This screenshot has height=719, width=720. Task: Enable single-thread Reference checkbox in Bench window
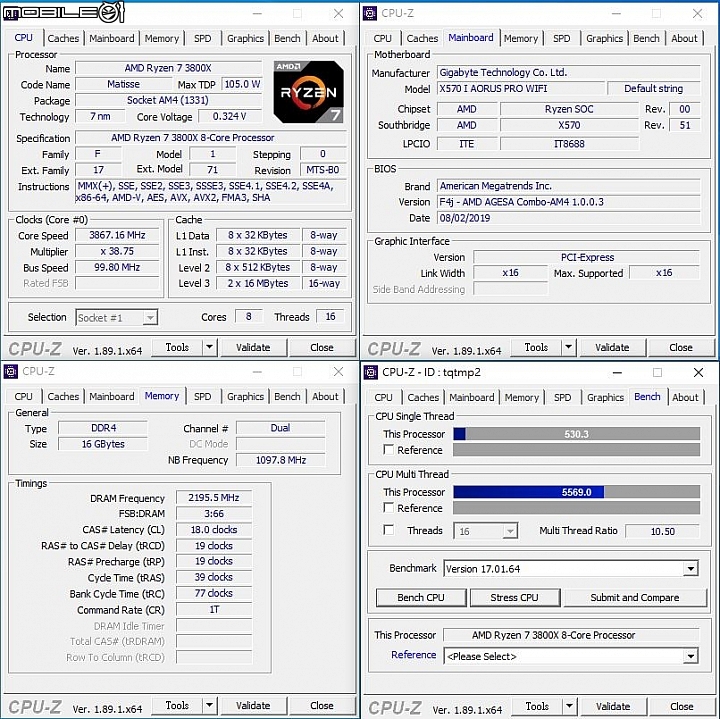pos(388,449)
